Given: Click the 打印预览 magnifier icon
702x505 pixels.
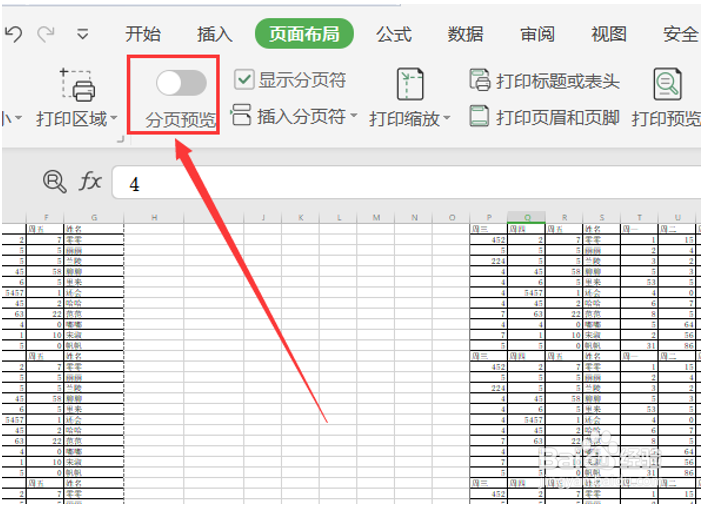Looking at the screenshot, I should pos(667,84).
